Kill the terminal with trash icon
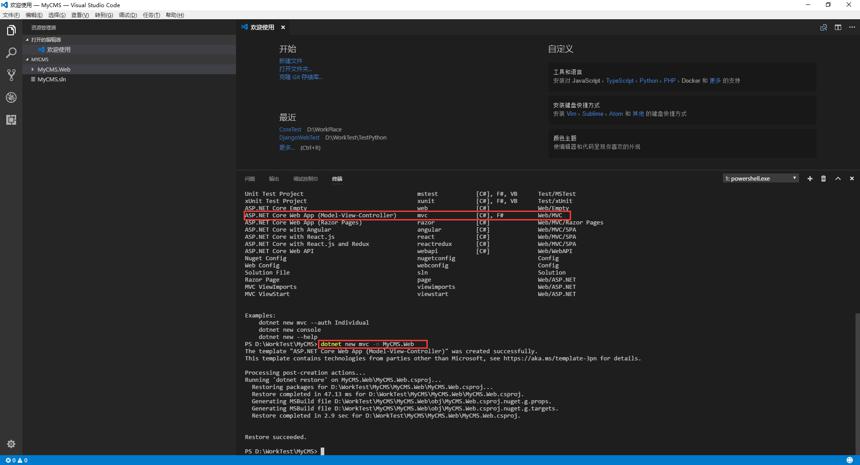 (x=823, y=179)
